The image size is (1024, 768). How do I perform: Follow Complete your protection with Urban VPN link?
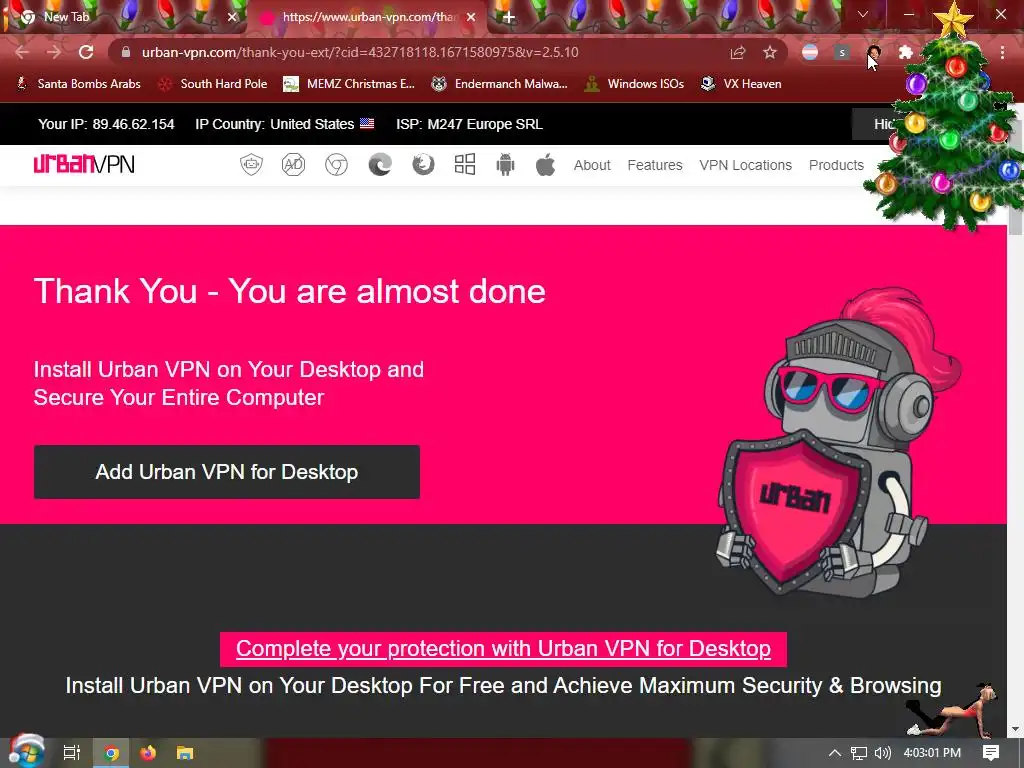503,648
